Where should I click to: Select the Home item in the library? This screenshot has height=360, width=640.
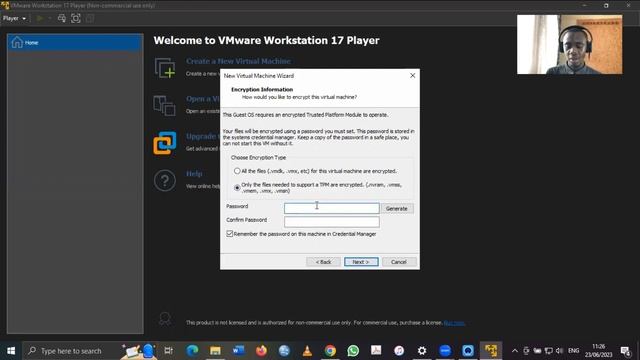point(75,42)
